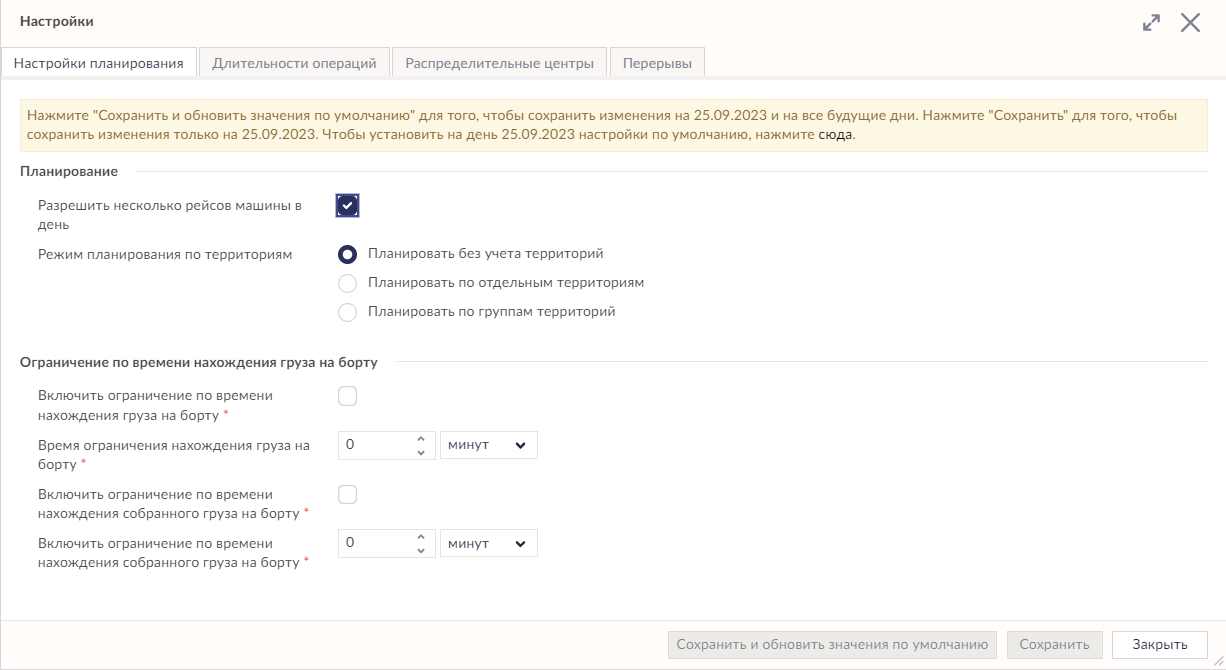Enable cargo on-board time restriction checkbox
Viewport: 1226px width, 670px height.
coord(347,396)
